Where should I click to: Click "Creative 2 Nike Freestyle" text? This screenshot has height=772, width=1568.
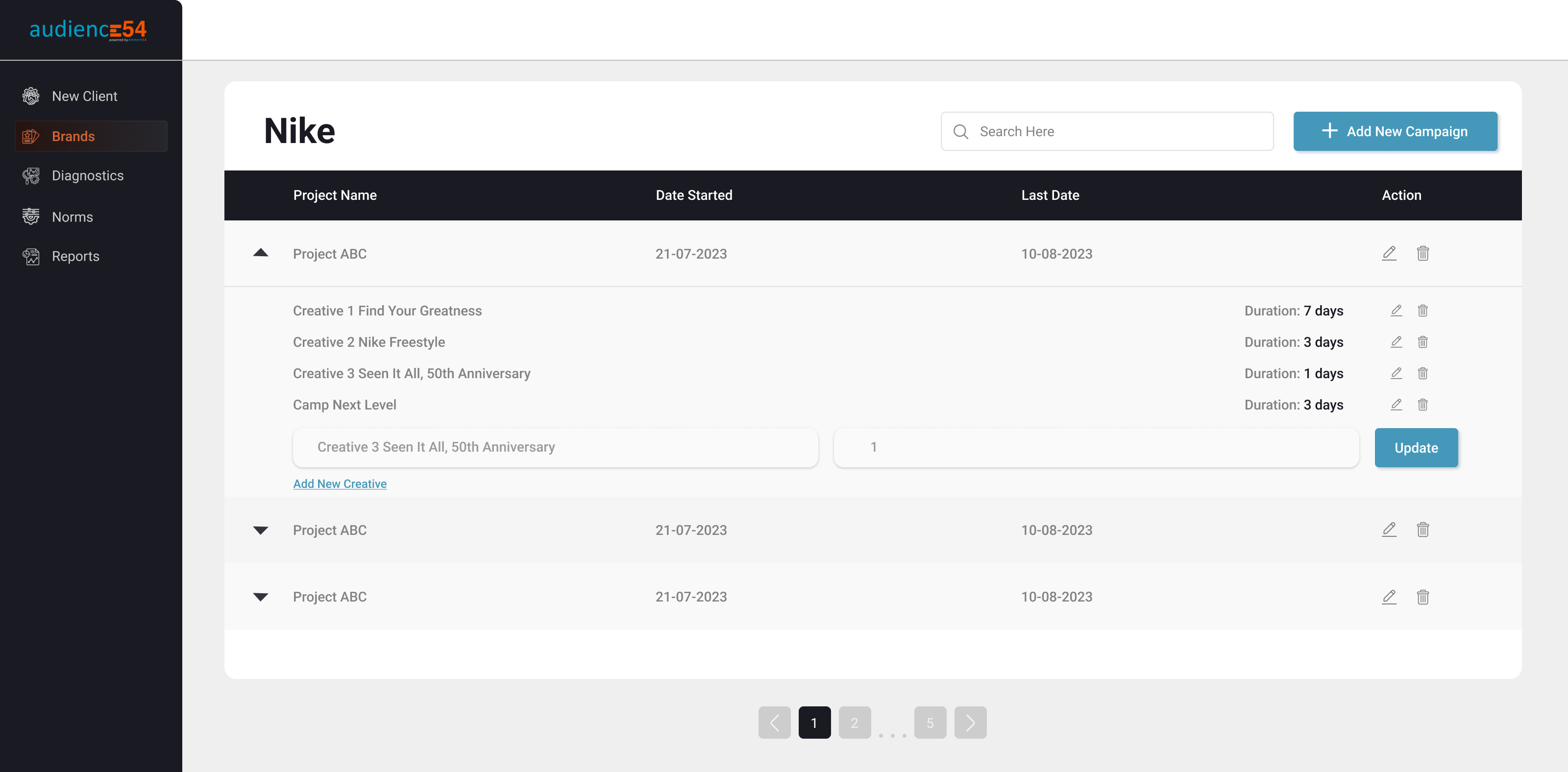(369, 342)
